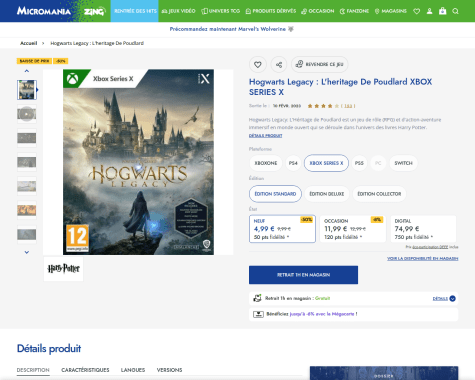The image size is (475, 380).
Task: Open the Micromania home logo
Action: tap(44, 11)
